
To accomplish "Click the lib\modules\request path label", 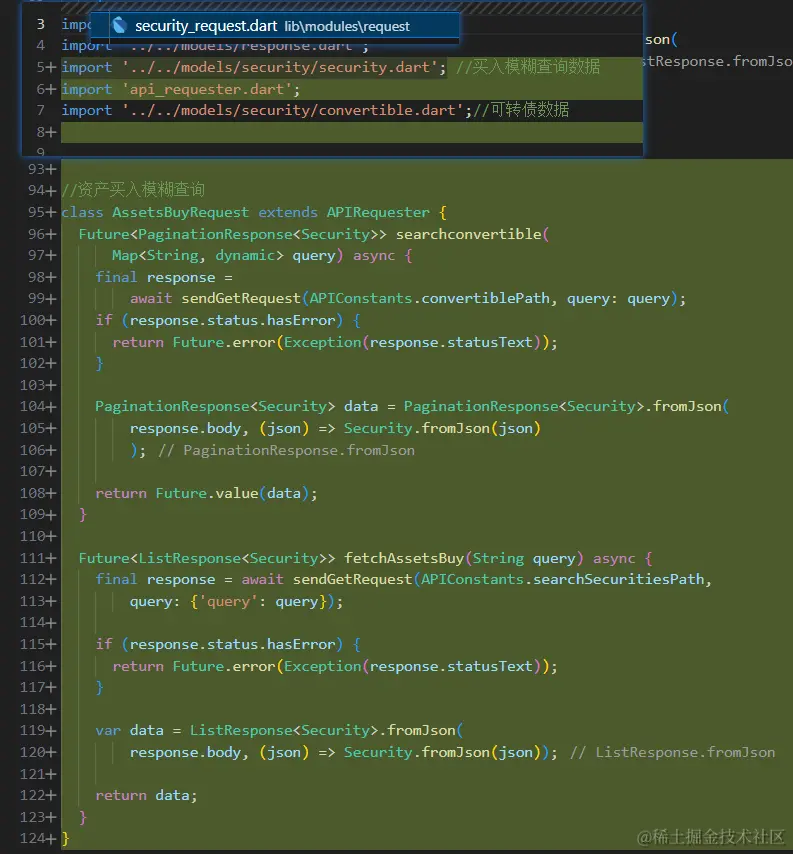I will pos(346,26).
